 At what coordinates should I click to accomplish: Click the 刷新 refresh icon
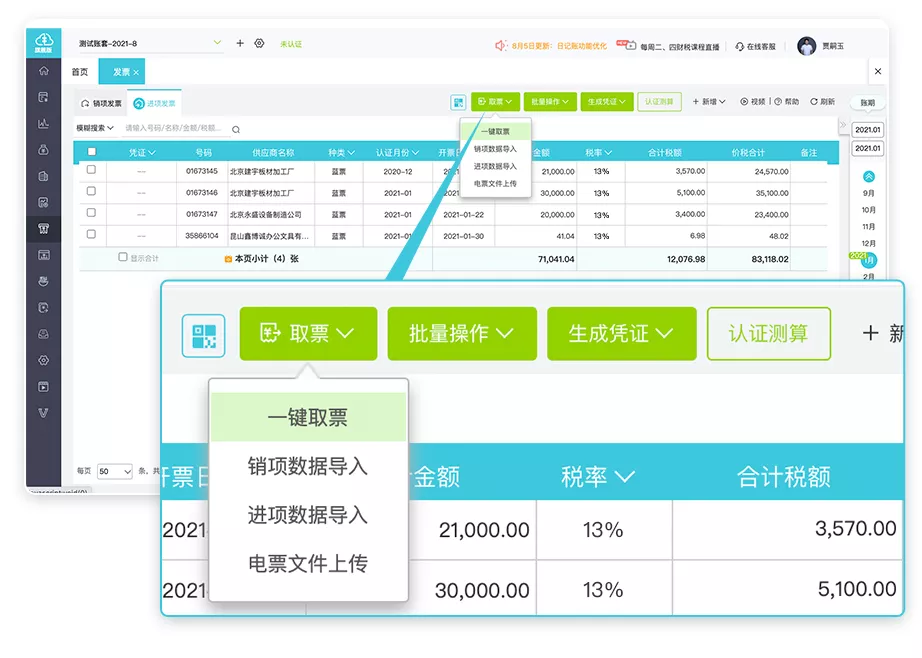click(x=815, y=102)
